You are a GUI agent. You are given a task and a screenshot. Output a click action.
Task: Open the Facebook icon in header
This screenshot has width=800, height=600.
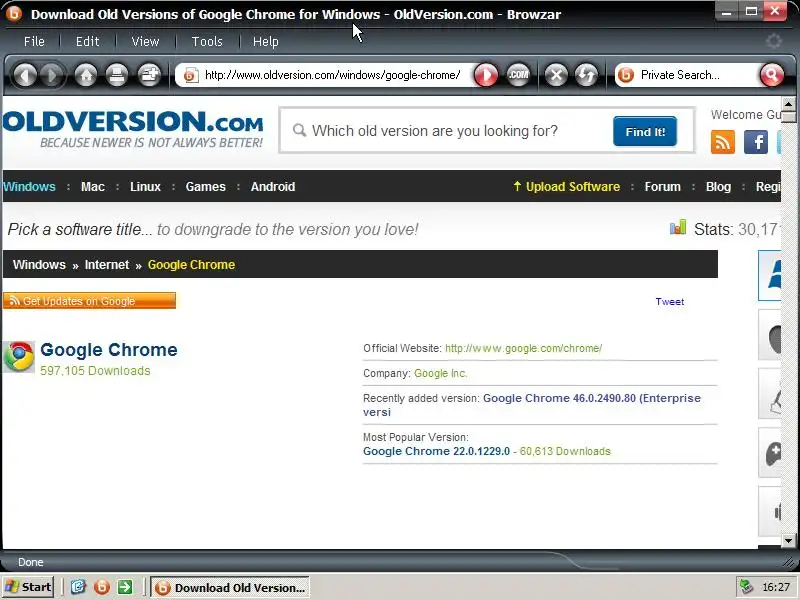[x=756, y=142]
